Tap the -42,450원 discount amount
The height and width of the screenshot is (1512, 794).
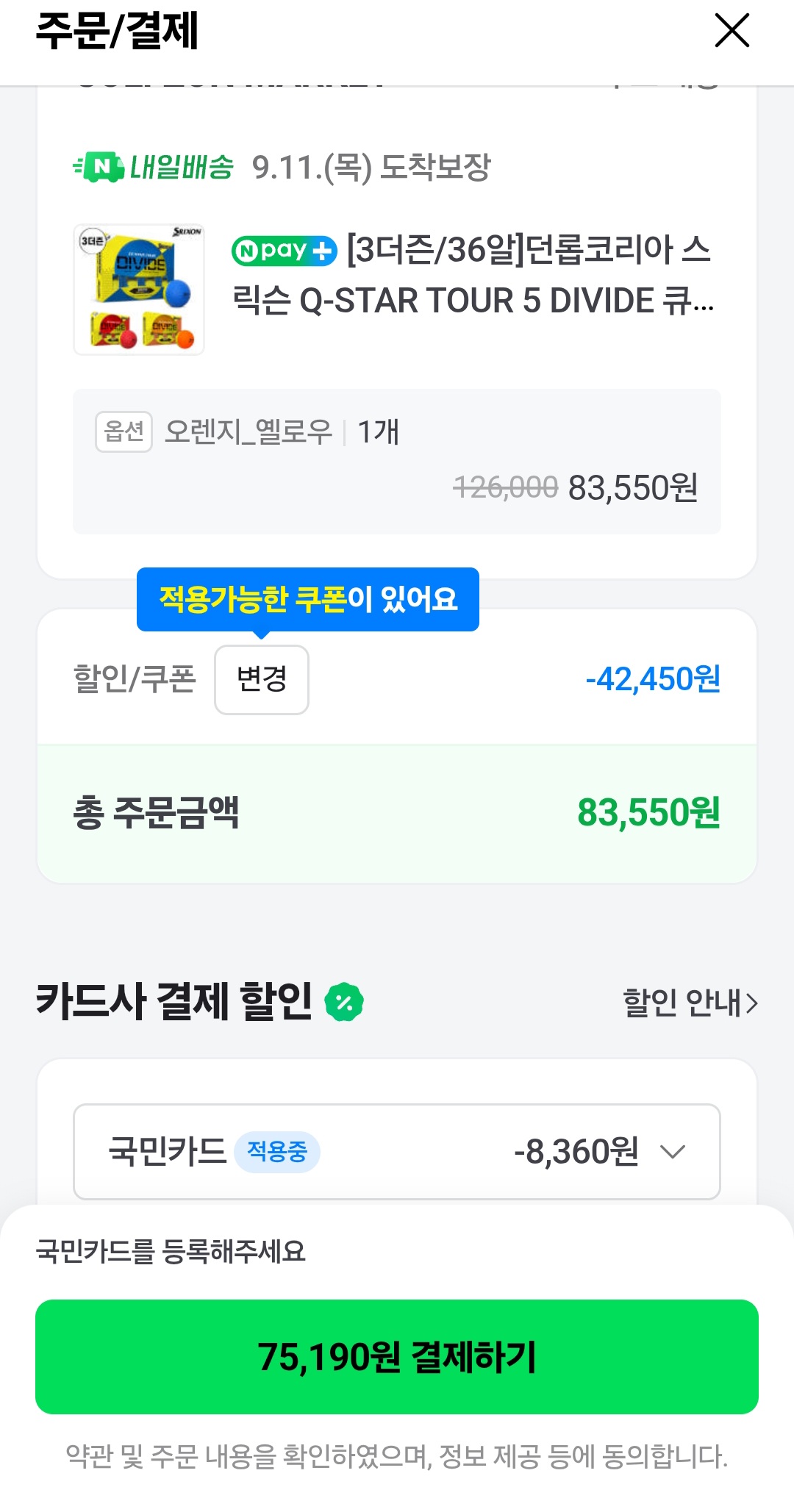pyautogui.click(x=652, y=679)
